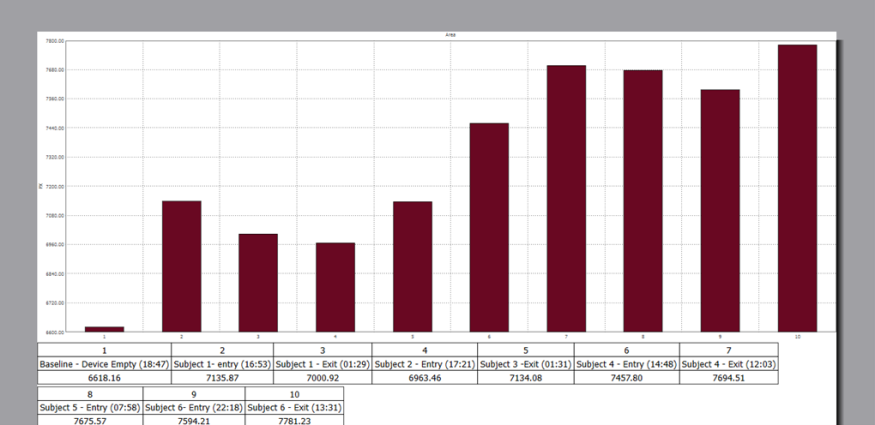Select the value 7000.92
Viewport: 875px width, 425px height.
pyautogui.click(x=323, y=378)
